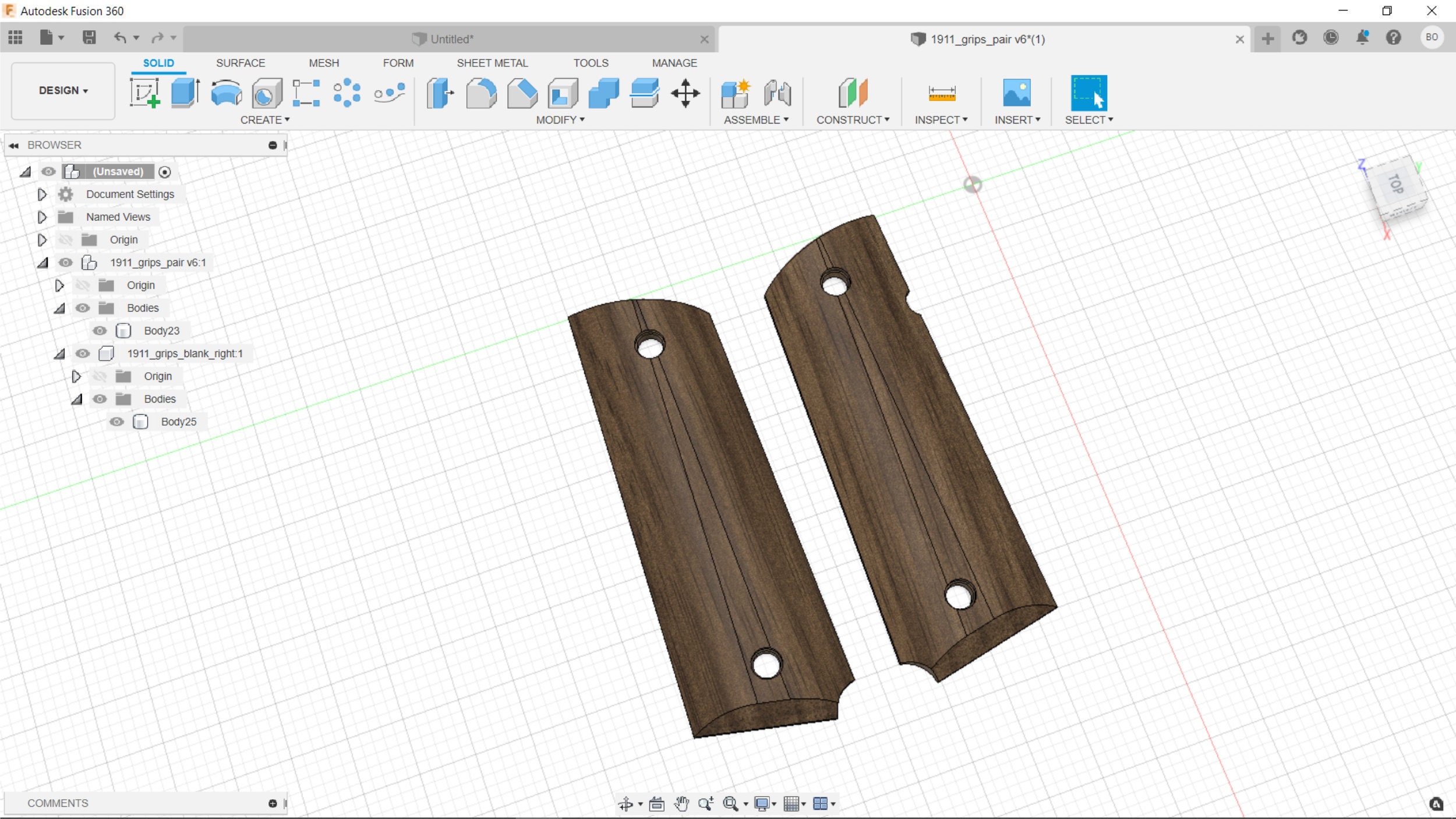The height and width of the screenshot is (819, 1456).
Task: Open the Measure tool under Inspect
Action: (940, 93)
